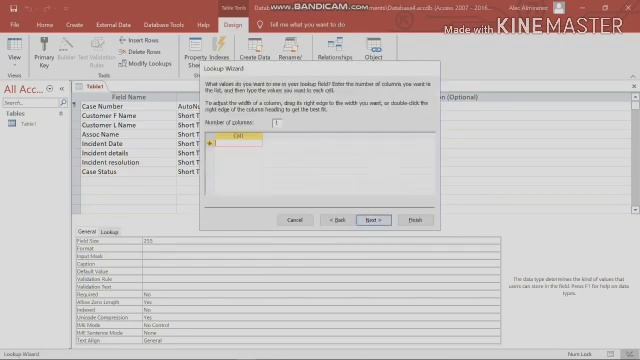Select the Design ribbon tab
Viewport: 640px width, 360px height.
(x=233, y=25)
